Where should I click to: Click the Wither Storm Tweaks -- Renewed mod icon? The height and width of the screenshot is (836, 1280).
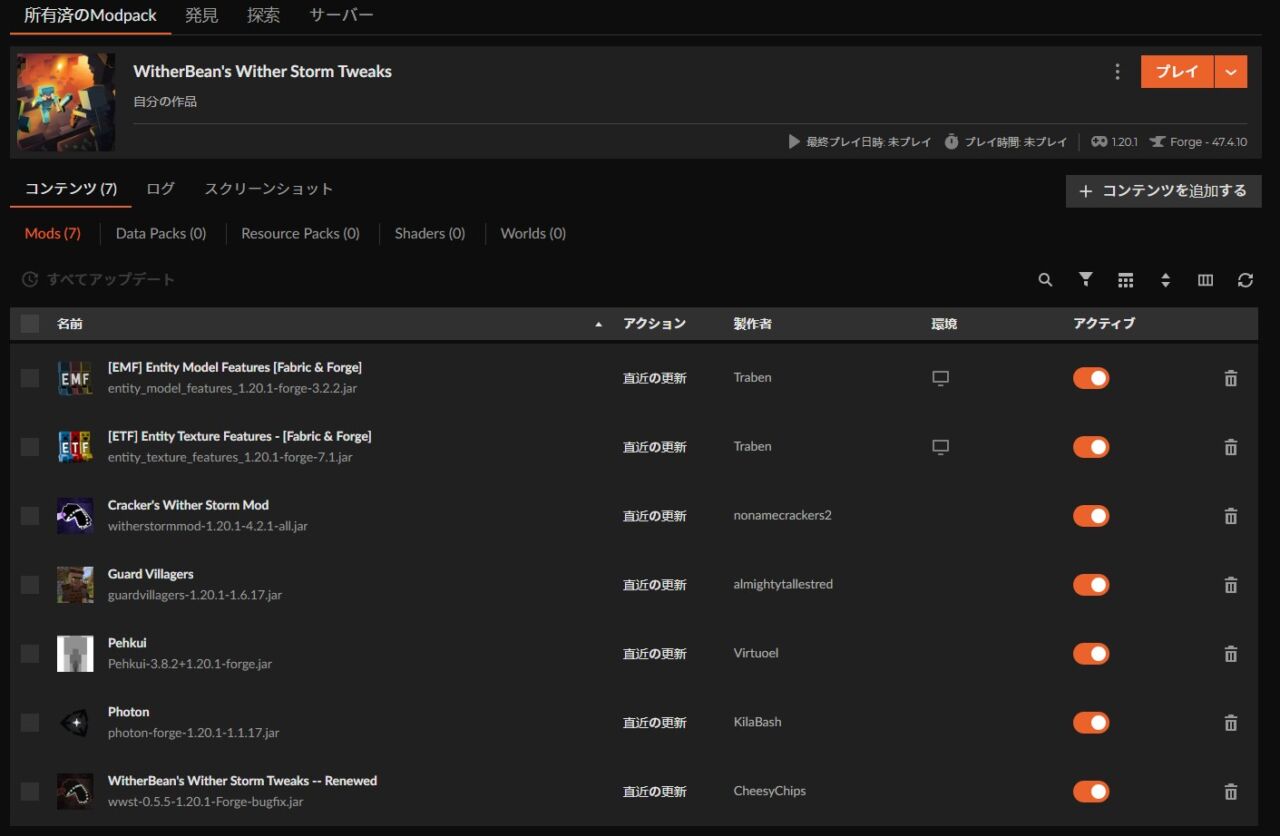75,792
